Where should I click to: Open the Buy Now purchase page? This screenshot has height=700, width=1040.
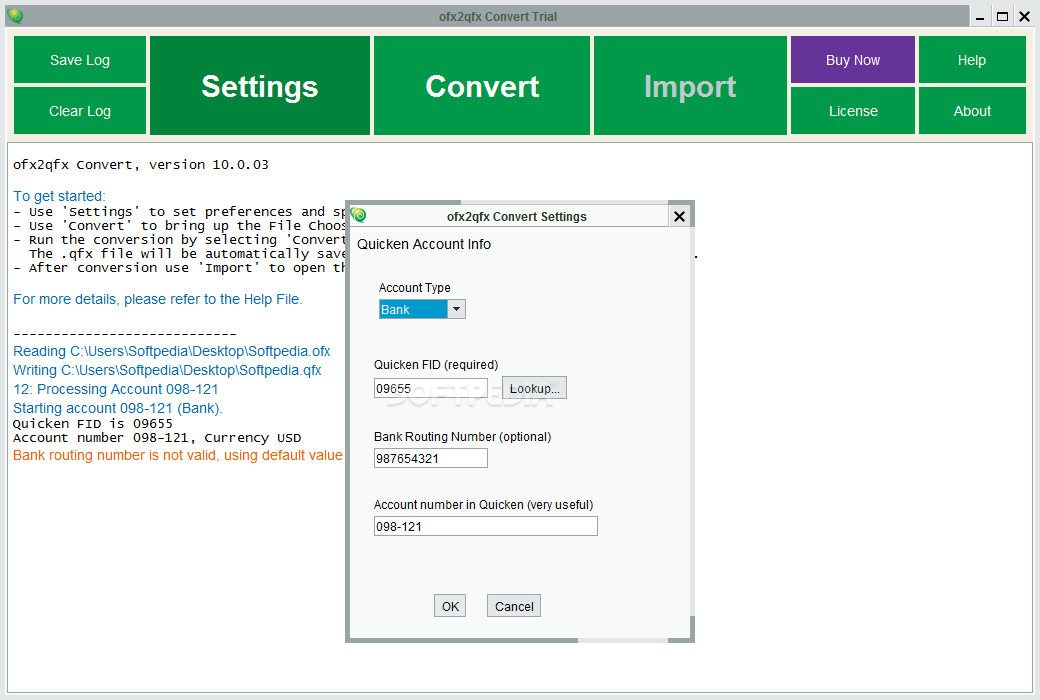[852, 60]
